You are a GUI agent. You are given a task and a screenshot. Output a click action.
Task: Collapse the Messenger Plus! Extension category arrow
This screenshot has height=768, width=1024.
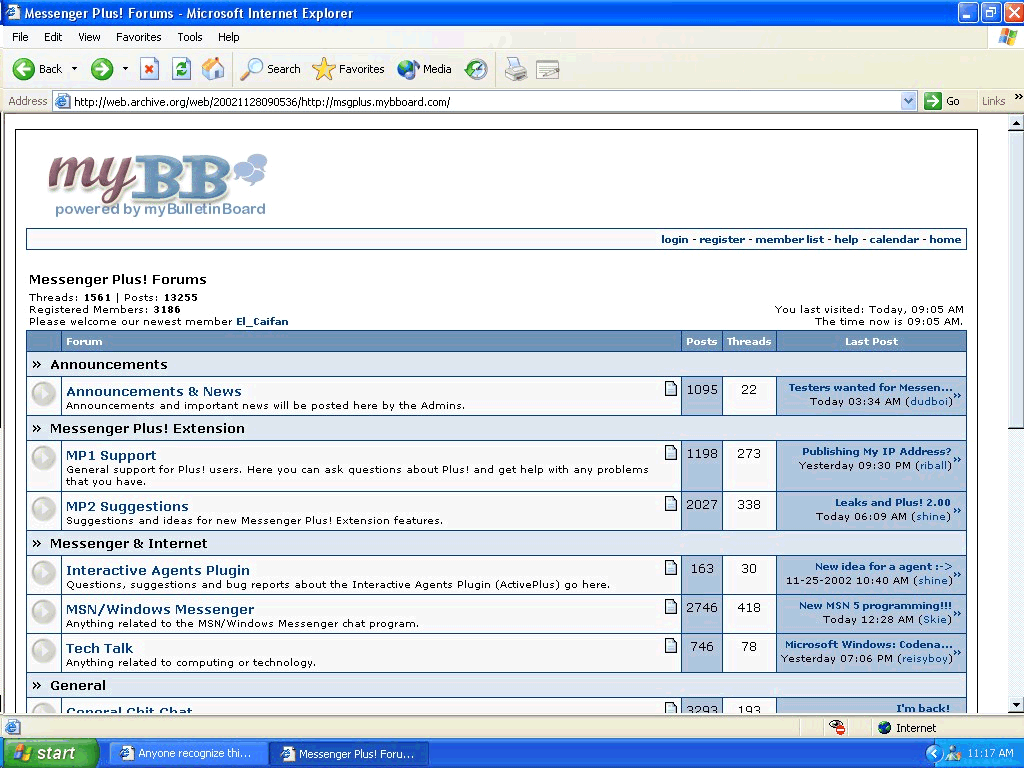(37, 428)
